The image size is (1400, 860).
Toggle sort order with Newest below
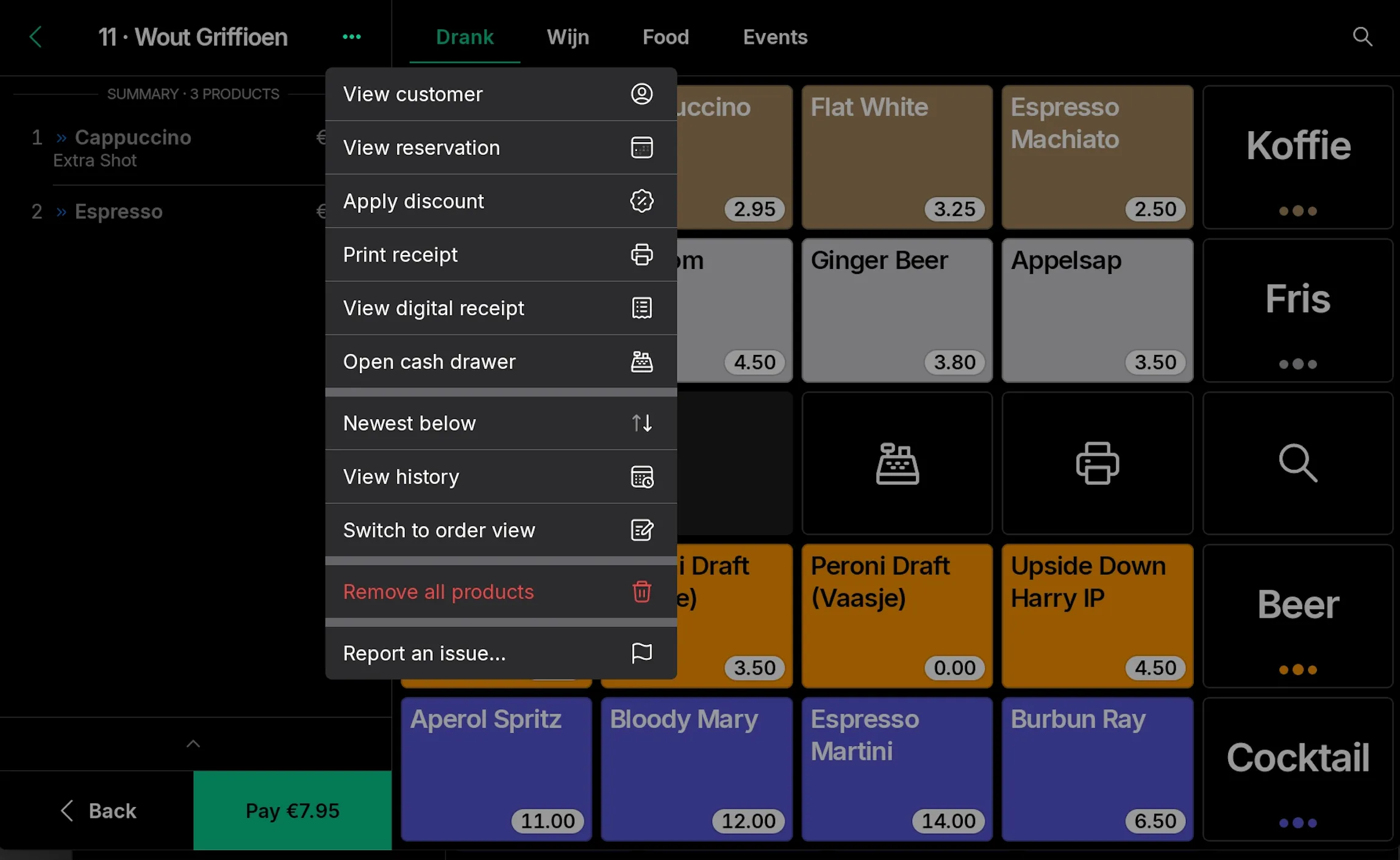[x=501, y=423]
